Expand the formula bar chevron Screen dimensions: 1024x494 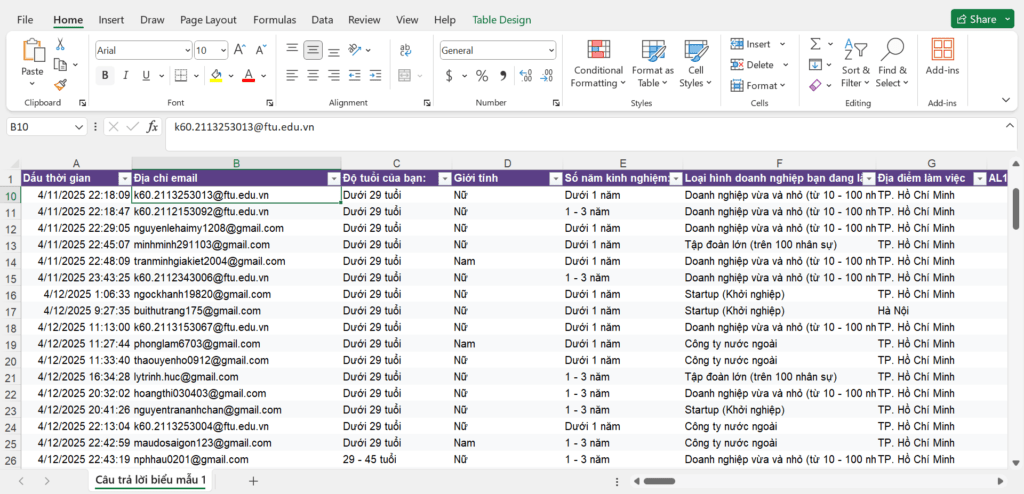click(x=1010, y=125)
